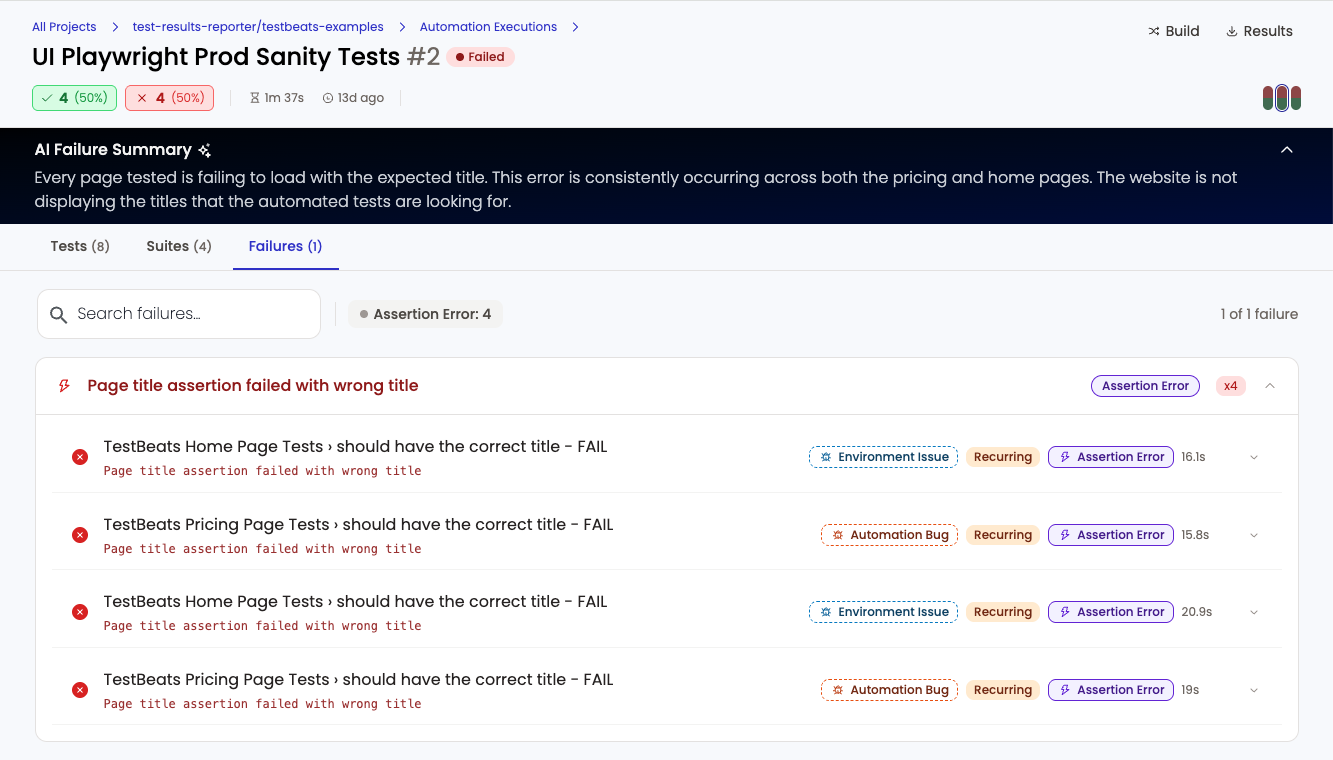
Task: Click the AI sparkle icon beside Failure Summary
Action: (205, 150)
